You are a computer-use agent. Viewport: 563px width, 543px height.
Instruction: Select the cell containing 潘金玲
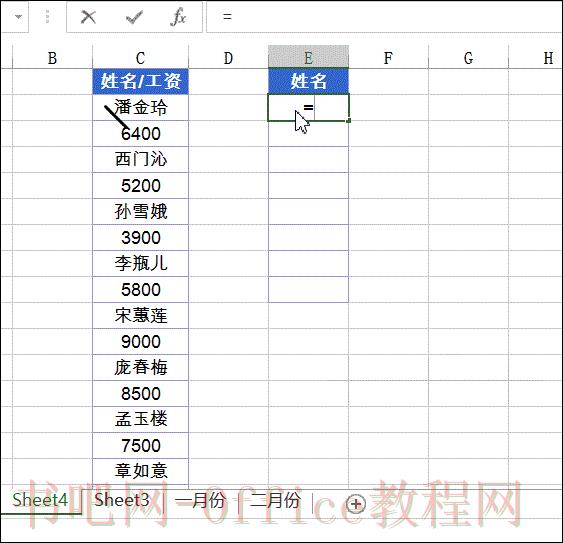pos(140,107)
